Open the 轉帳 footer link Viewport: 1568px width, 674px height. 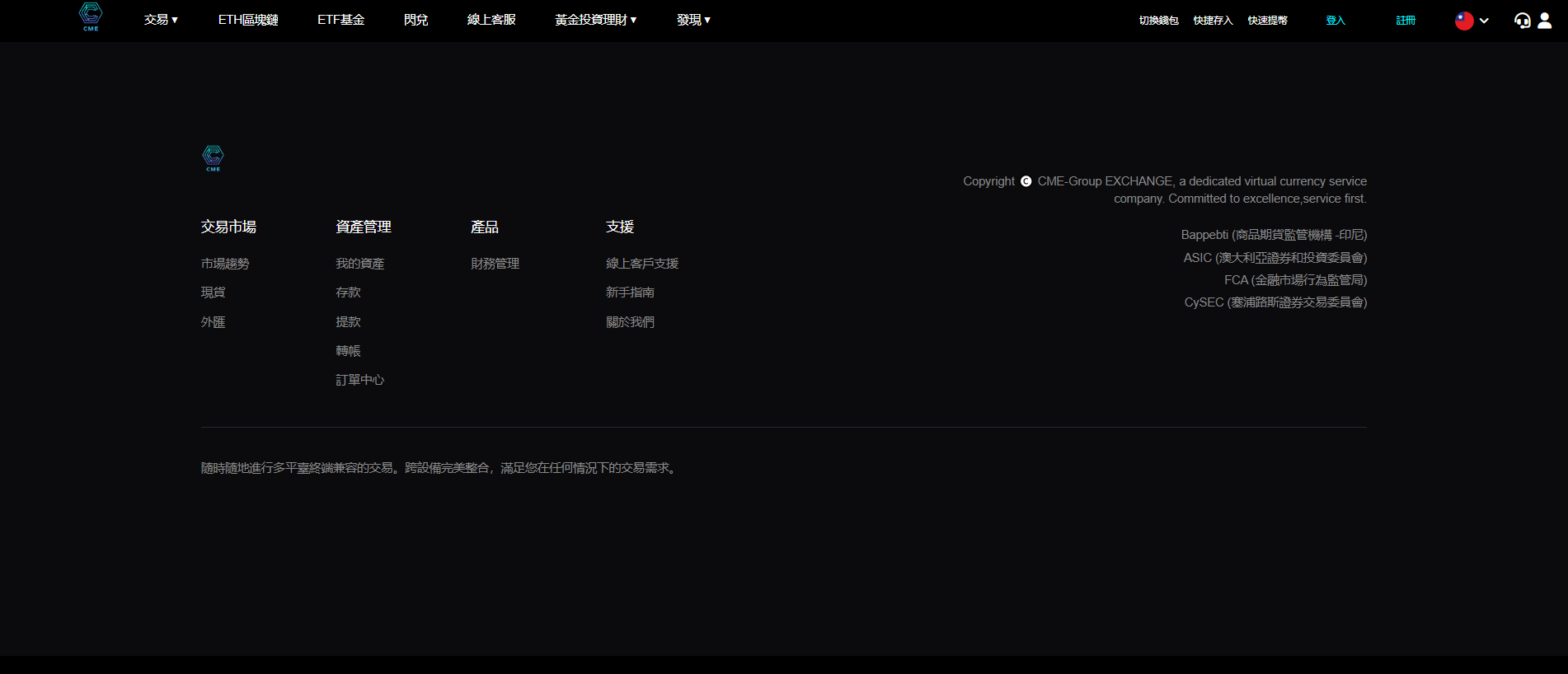point(348,351)
